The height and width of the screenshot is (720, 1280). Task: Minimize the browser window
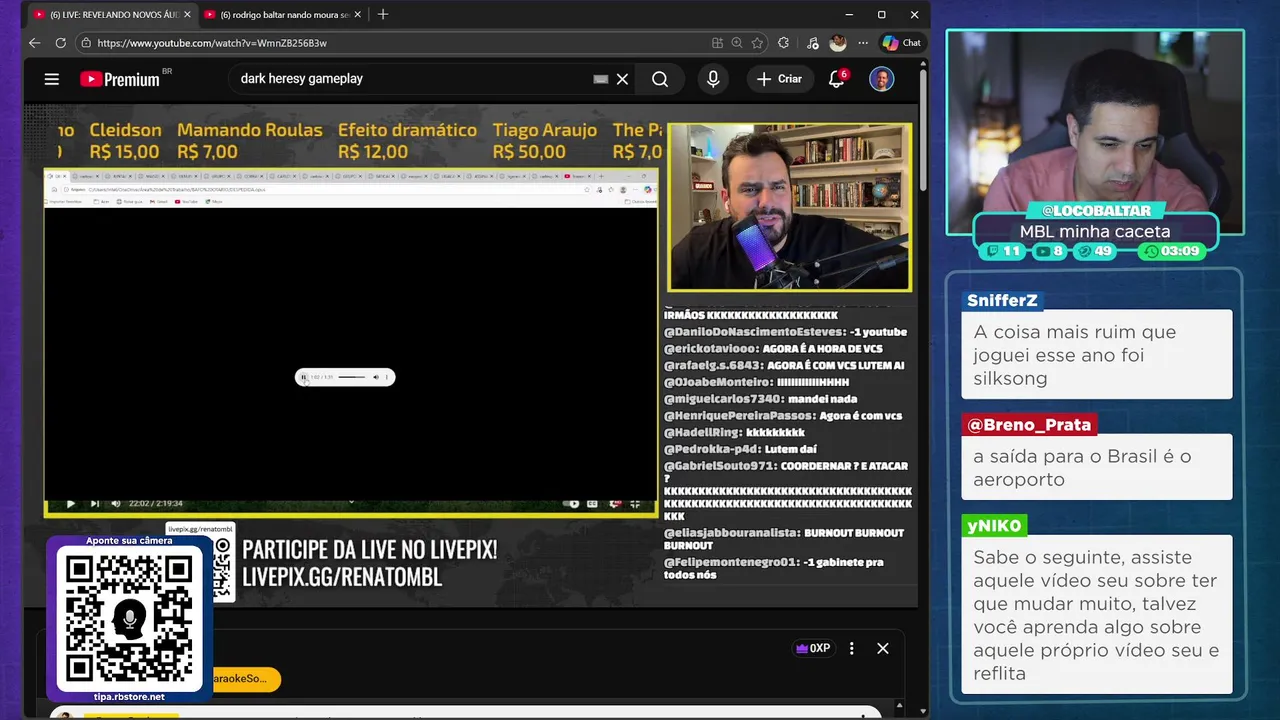click(x=848, y=14)
